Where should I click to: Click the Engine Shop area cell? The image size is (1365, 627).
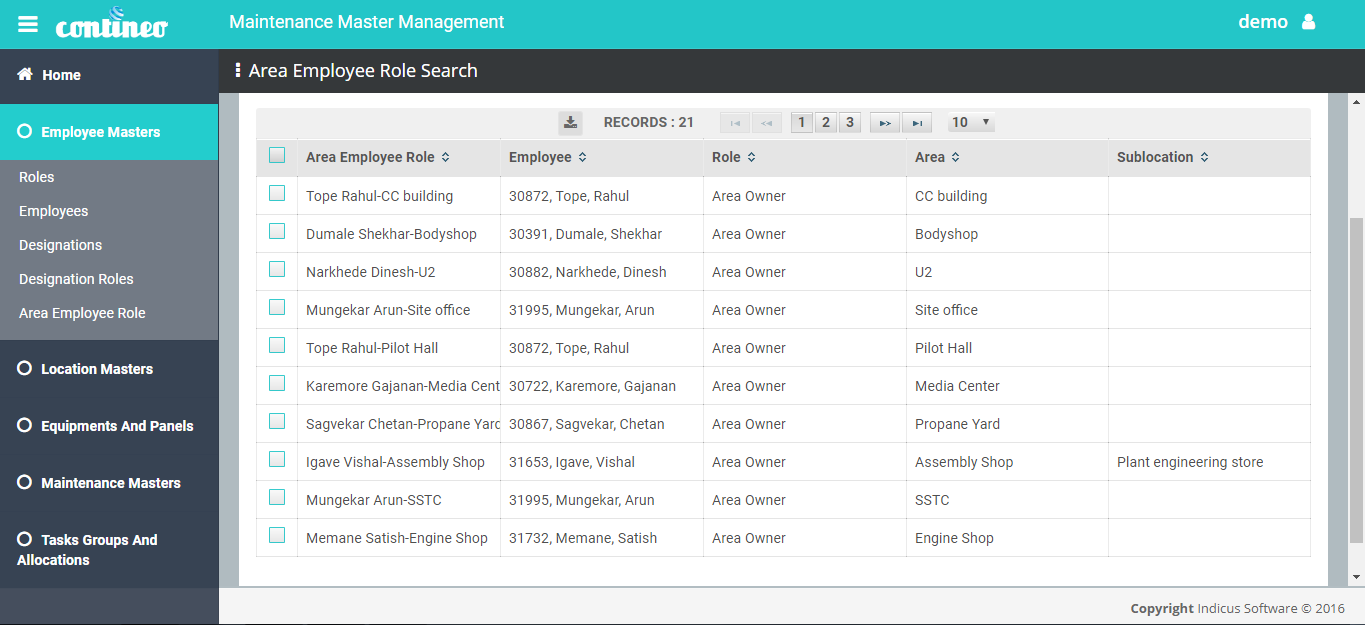1007,538
